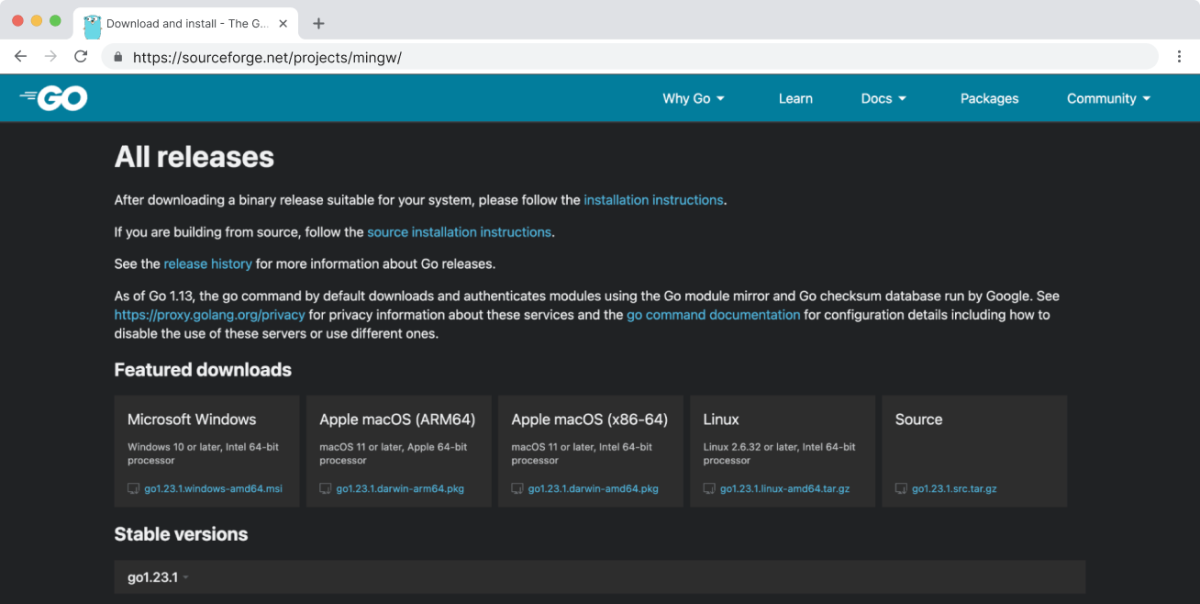Open the Community dropdown menu
The width and height of the screenshot is (1200, 604).
[x=1108, y=98]
